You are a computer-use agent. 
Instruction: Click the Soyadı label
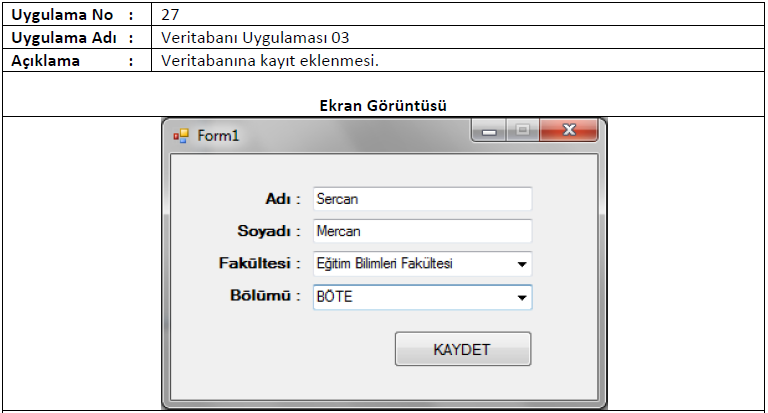click(268, 231)
